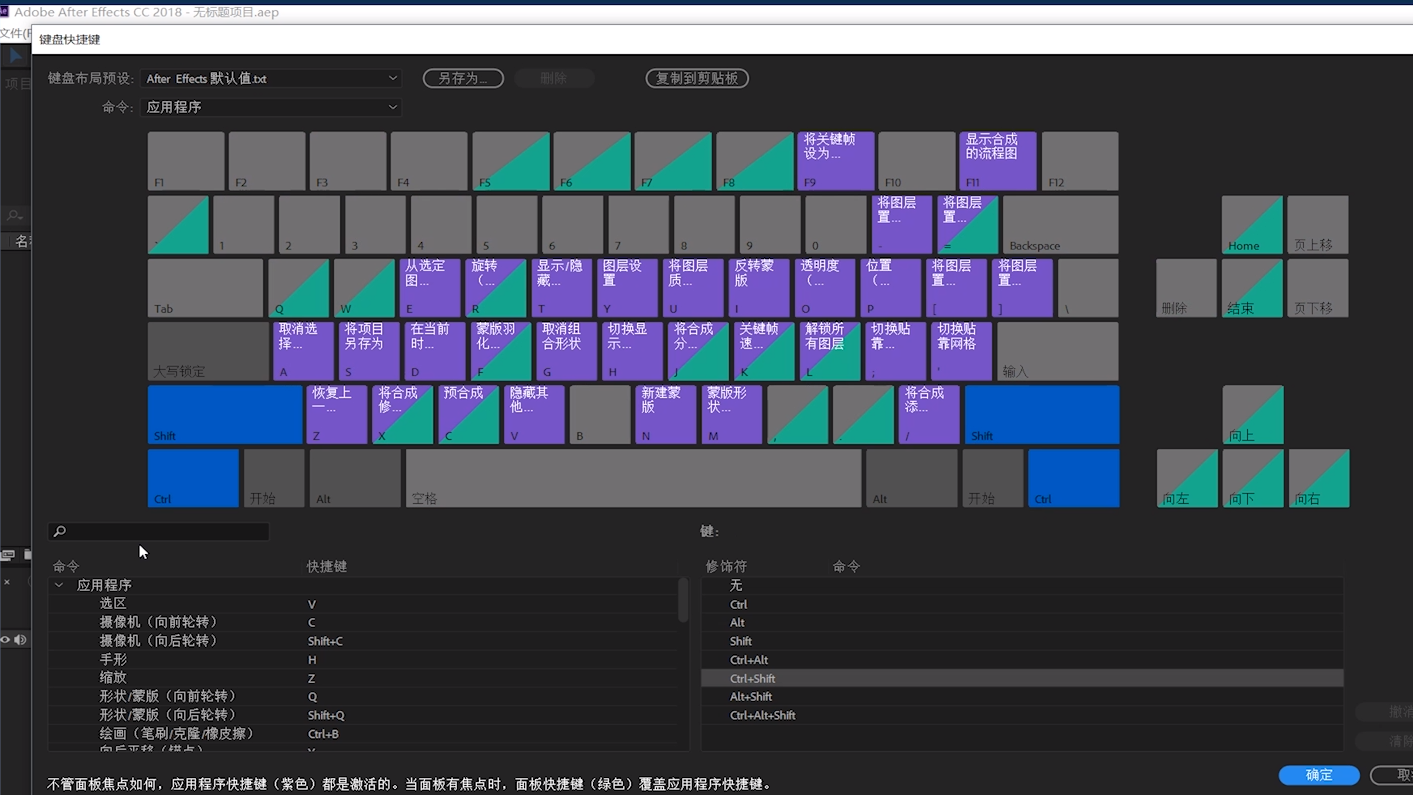Click the spacebar key (空格)
This screenshot has height=795, width=1413.
tap(632, 478)
